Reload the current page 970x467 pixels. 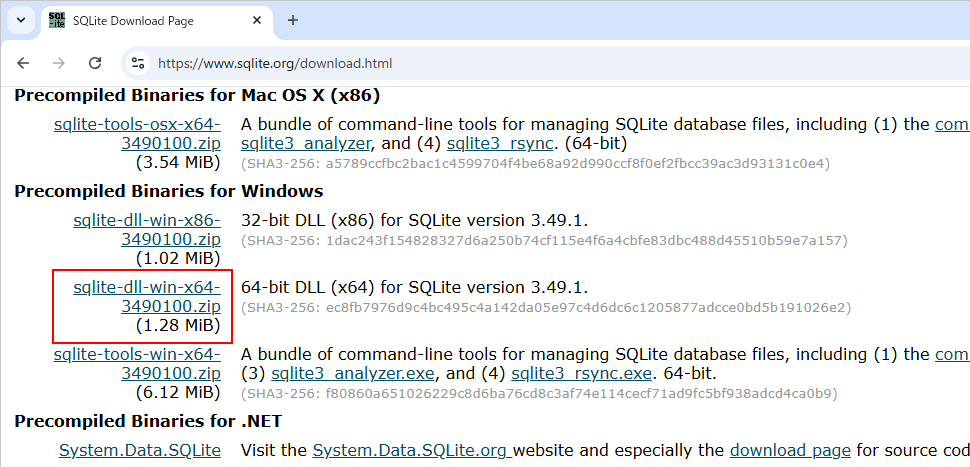tap(95, 63)
